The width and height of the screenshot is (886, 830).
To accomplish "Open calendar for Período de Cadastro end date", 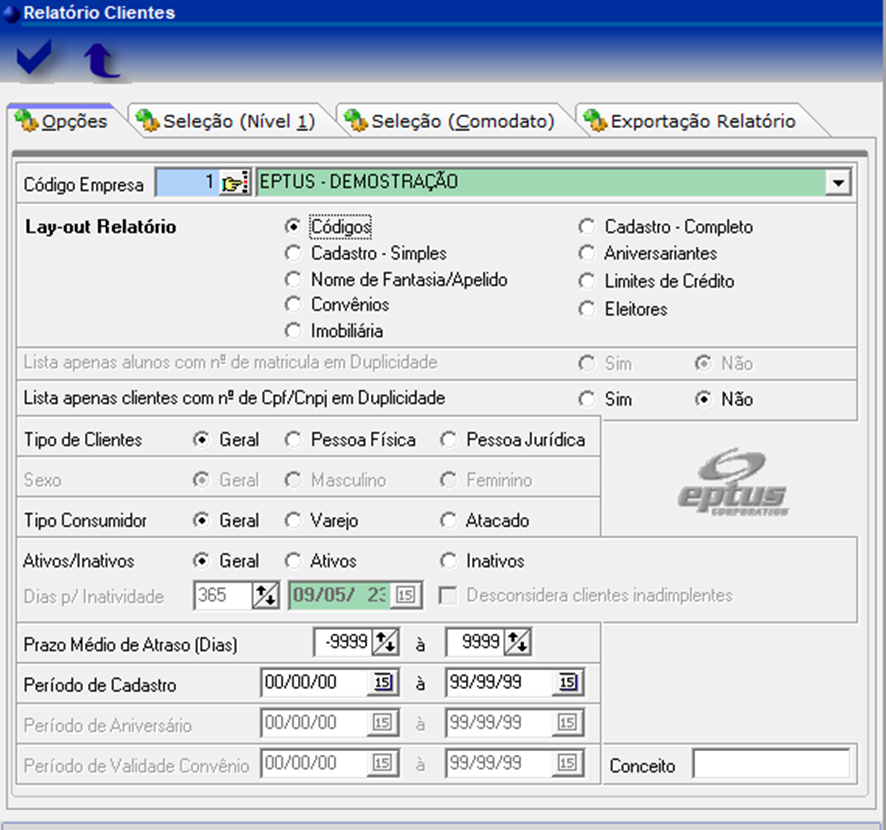I will [567, 683].
